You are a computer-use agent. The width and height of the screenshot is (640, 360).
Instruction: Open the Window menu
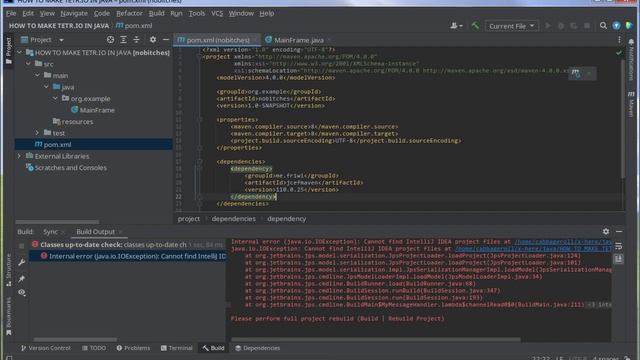click(241, 13)
